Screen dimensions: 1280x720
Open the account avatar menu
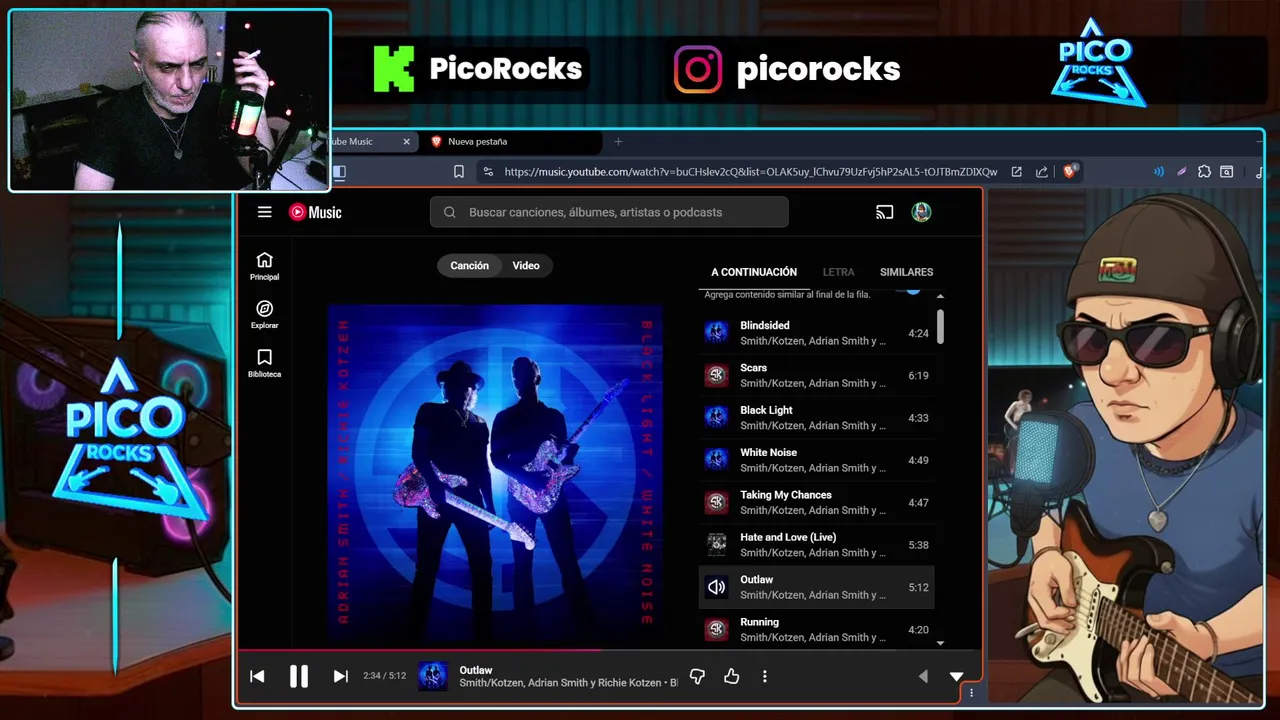pos(921,212)
